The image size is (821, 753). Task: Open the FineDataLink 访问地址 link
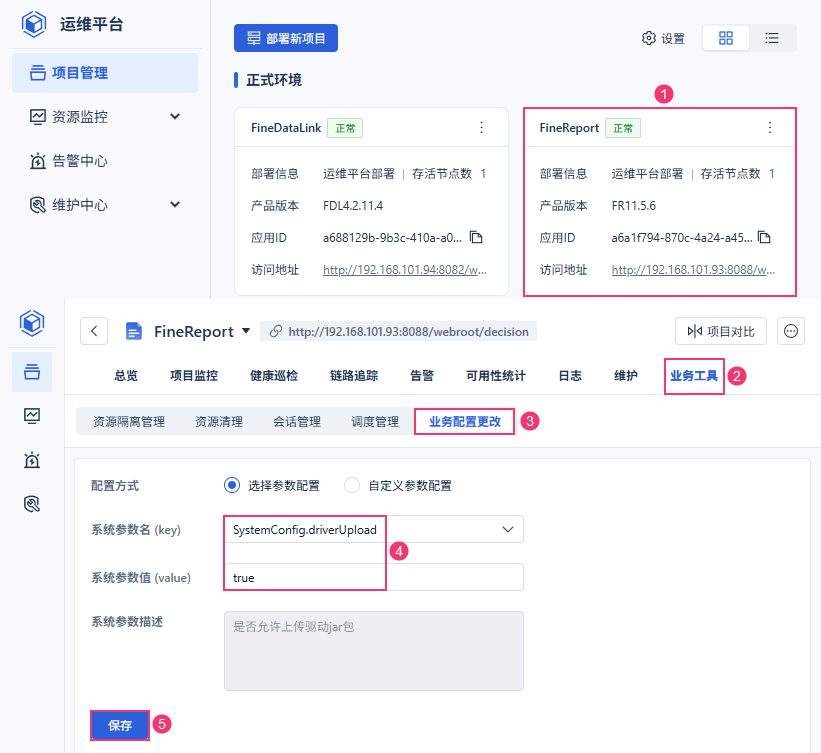point(405,270)
